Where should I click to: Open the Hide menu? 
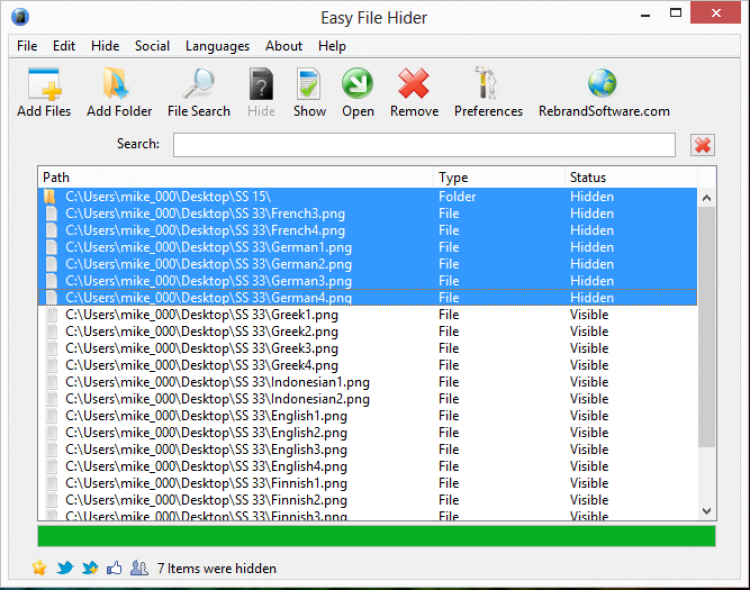pos(105,46)
